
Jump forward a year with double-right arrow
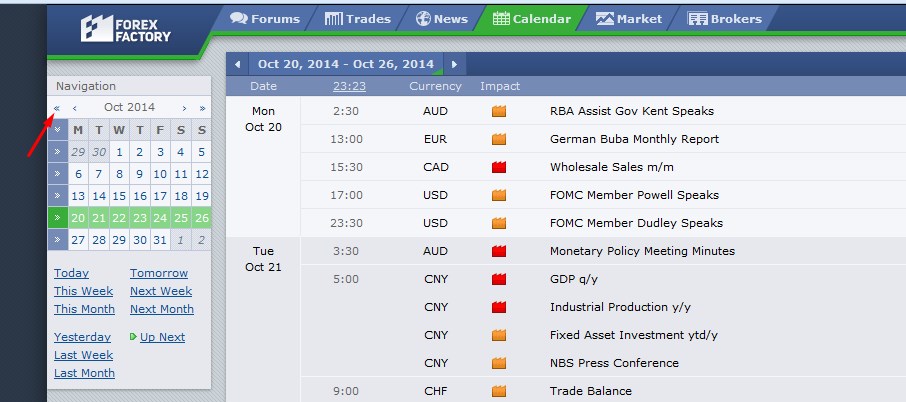pyautogui.click(x=202, y=108)
